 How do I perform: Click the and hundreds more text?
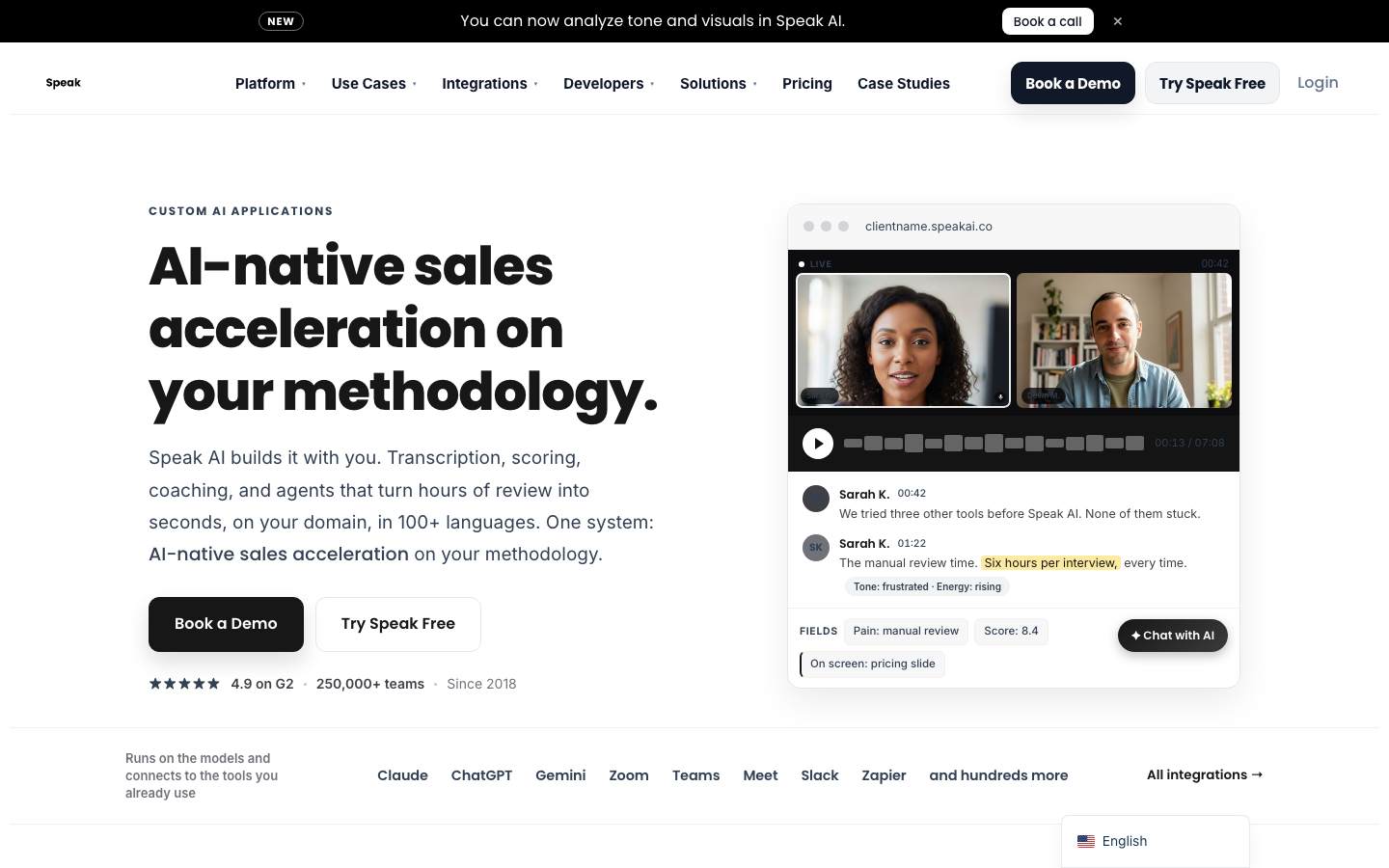tap(998, 775)
